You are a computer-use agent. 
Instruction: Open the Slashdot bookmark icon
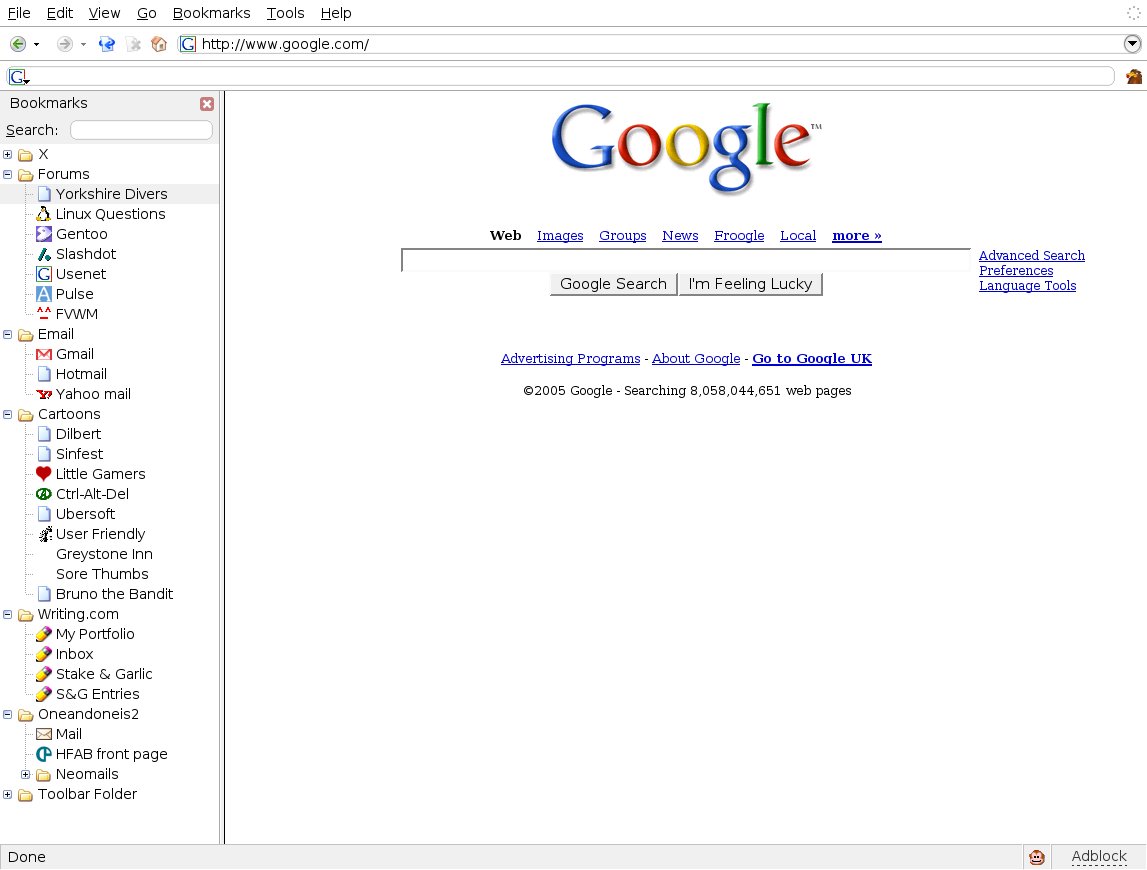(44, 254)
